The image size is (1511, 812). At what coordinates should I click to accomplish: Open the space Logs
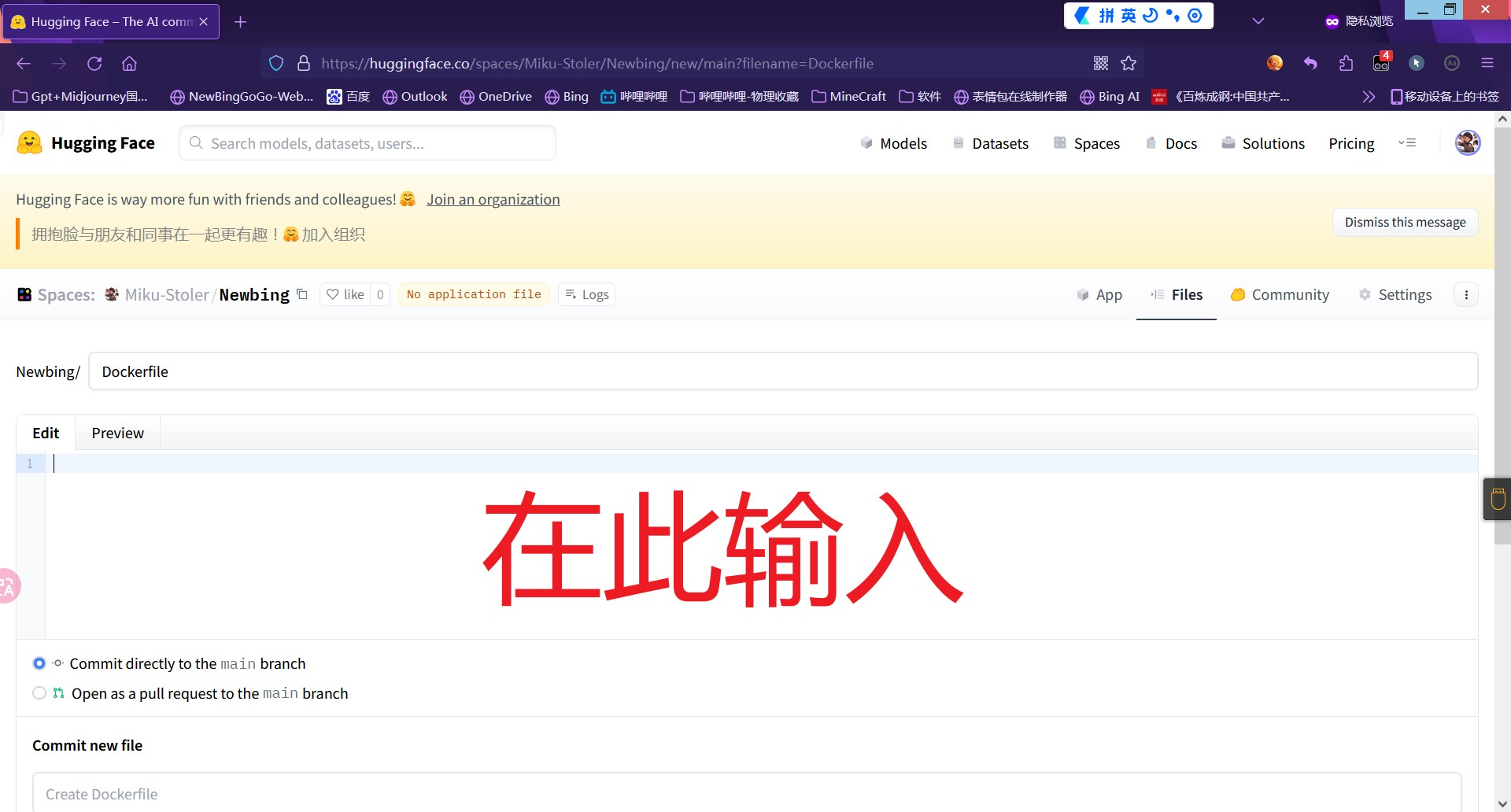point(587,294)
